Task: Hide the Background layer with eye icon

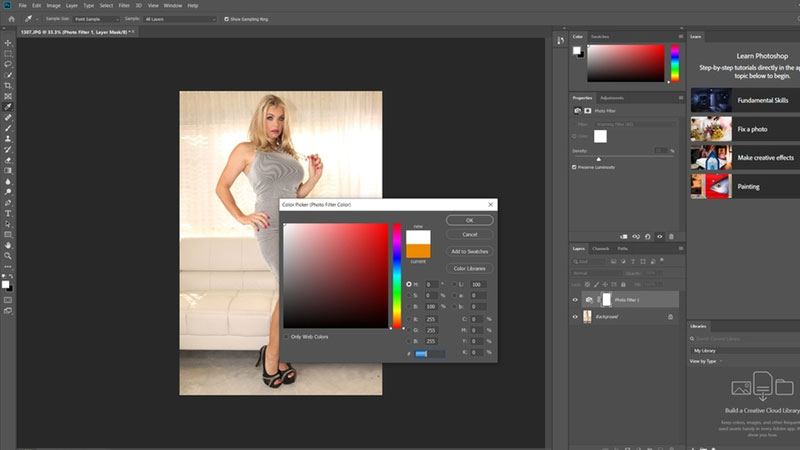Action: 575,316
